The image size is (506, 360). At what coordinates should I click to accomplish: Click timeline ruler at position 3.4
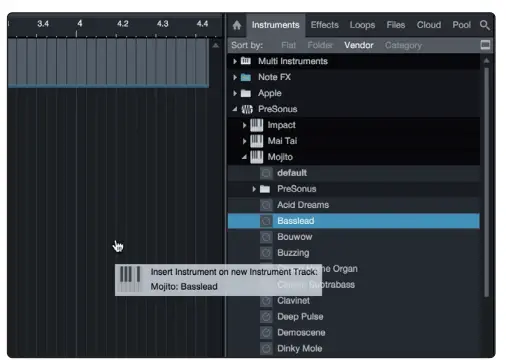pos(43,24)
